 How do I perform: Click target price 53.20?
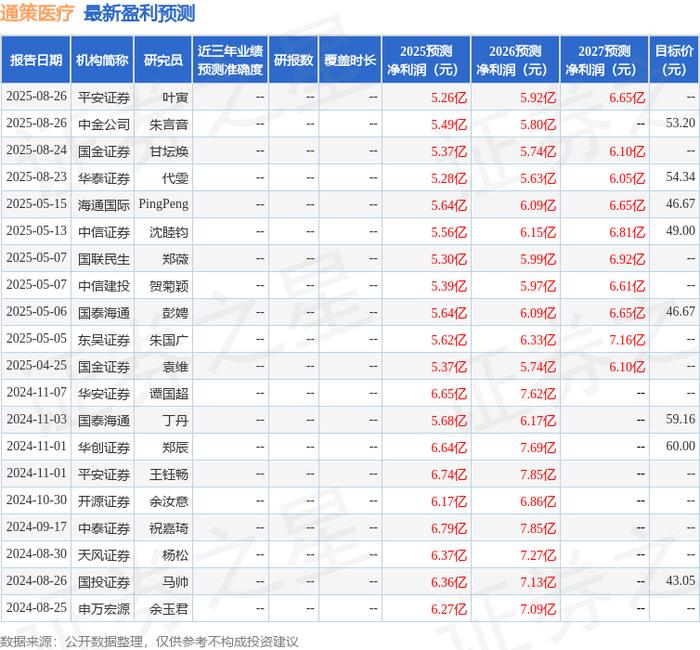pos(680,123)
